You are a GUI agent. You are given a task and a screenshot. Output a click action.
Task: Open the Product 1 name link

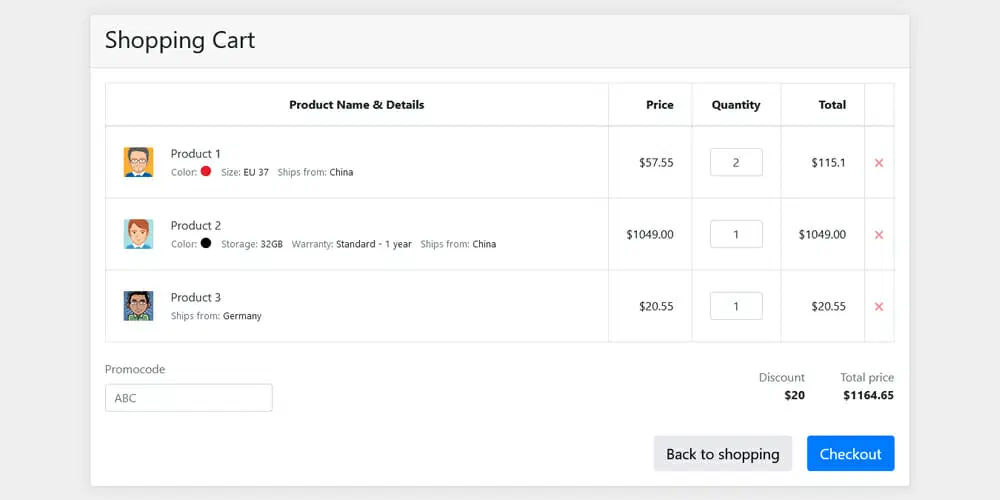pyautogui.click(x=196, y=154)
